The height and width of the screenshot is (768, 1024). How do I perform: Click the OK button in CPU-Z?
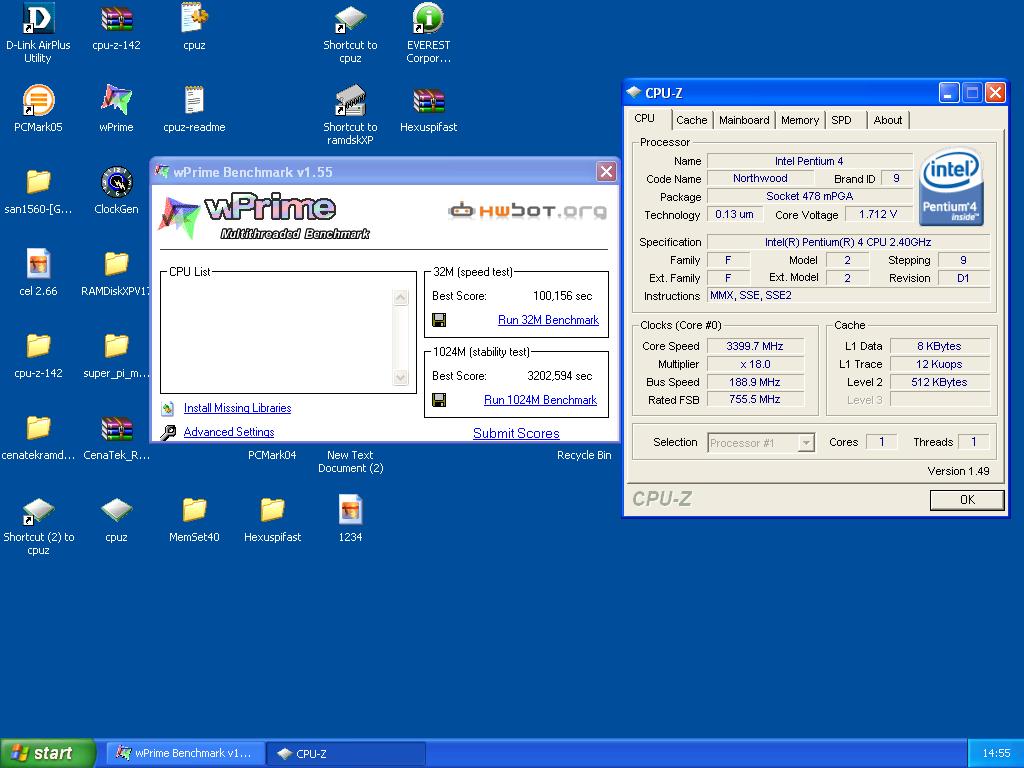[x=967, y=500]
